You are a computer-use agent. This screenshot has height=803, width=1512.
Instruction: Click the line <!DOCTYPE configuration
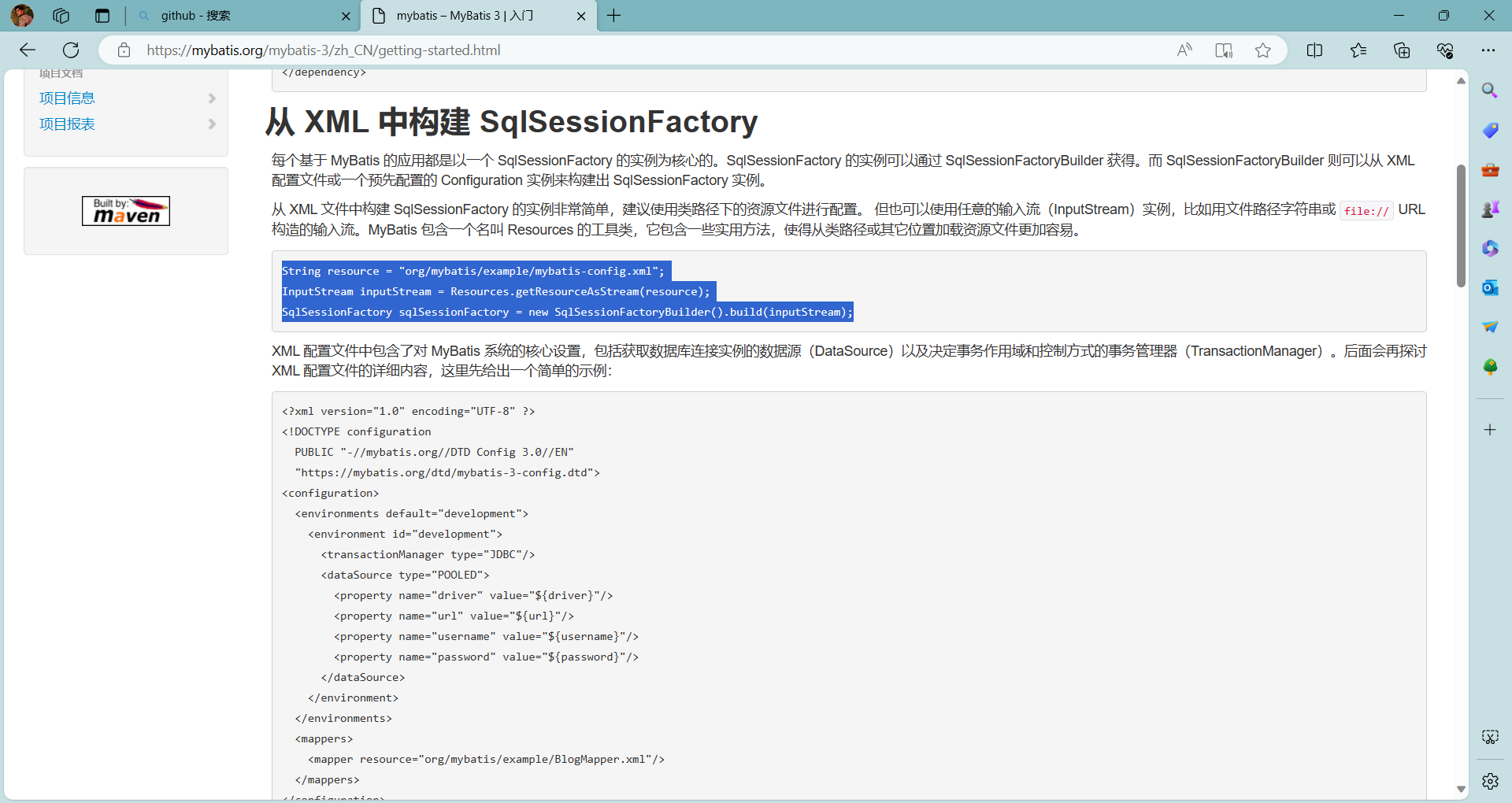pos(357,431)
